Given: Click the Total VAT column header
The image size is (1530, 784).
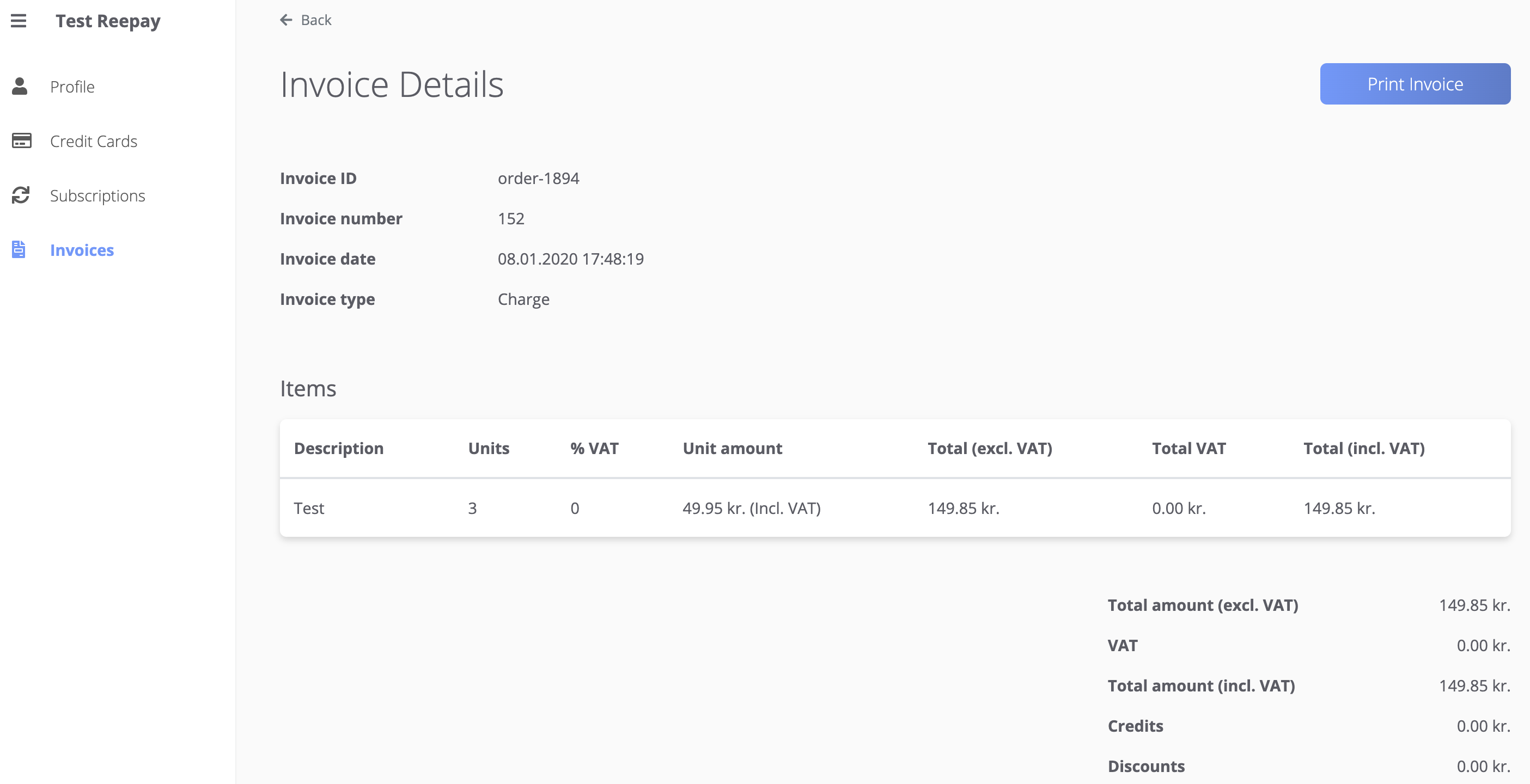Looking at the screenshot, I should tap(1188, 448).
